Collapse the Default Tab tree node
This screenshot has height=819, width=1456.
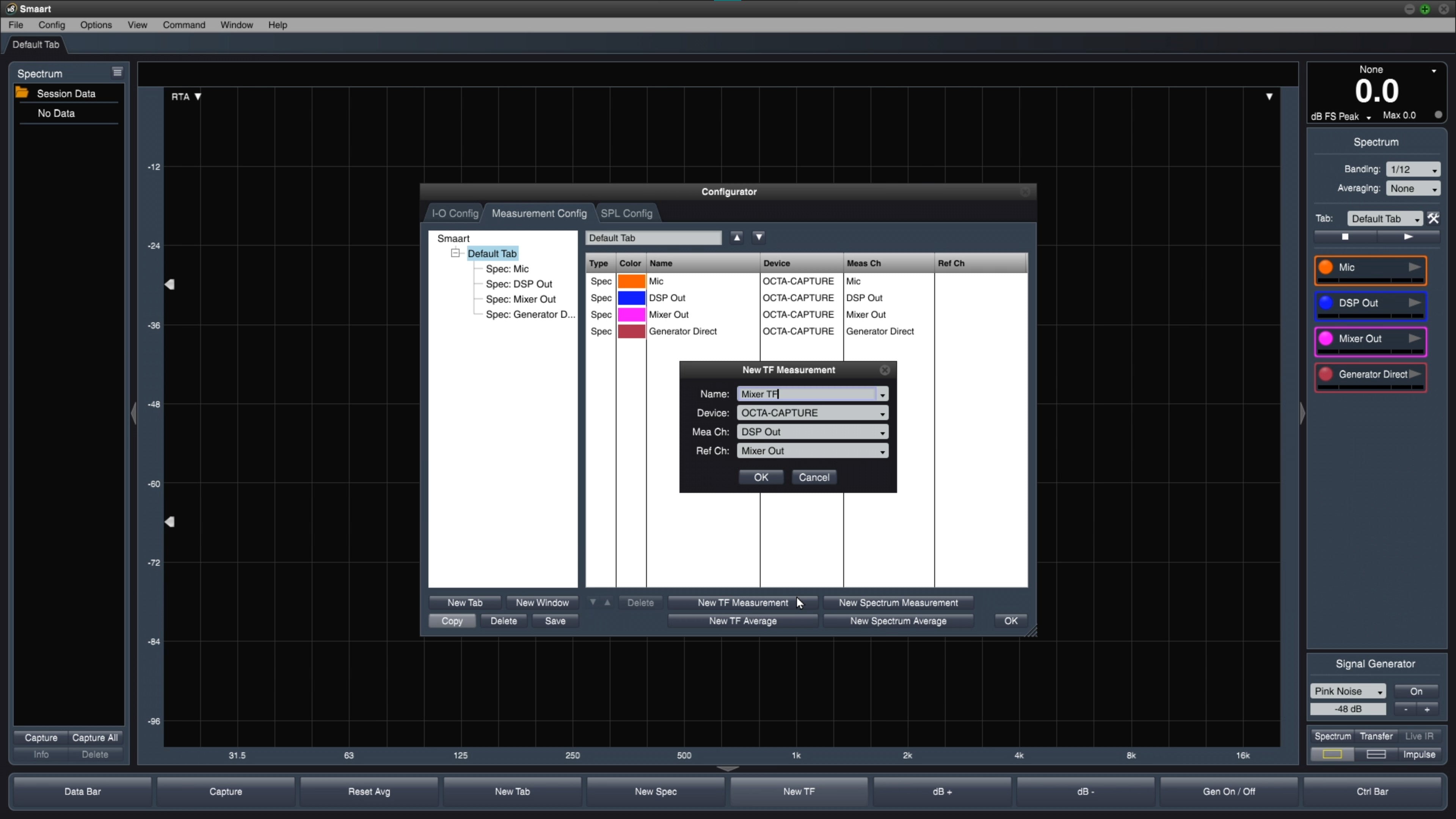[x=455, y=253]
